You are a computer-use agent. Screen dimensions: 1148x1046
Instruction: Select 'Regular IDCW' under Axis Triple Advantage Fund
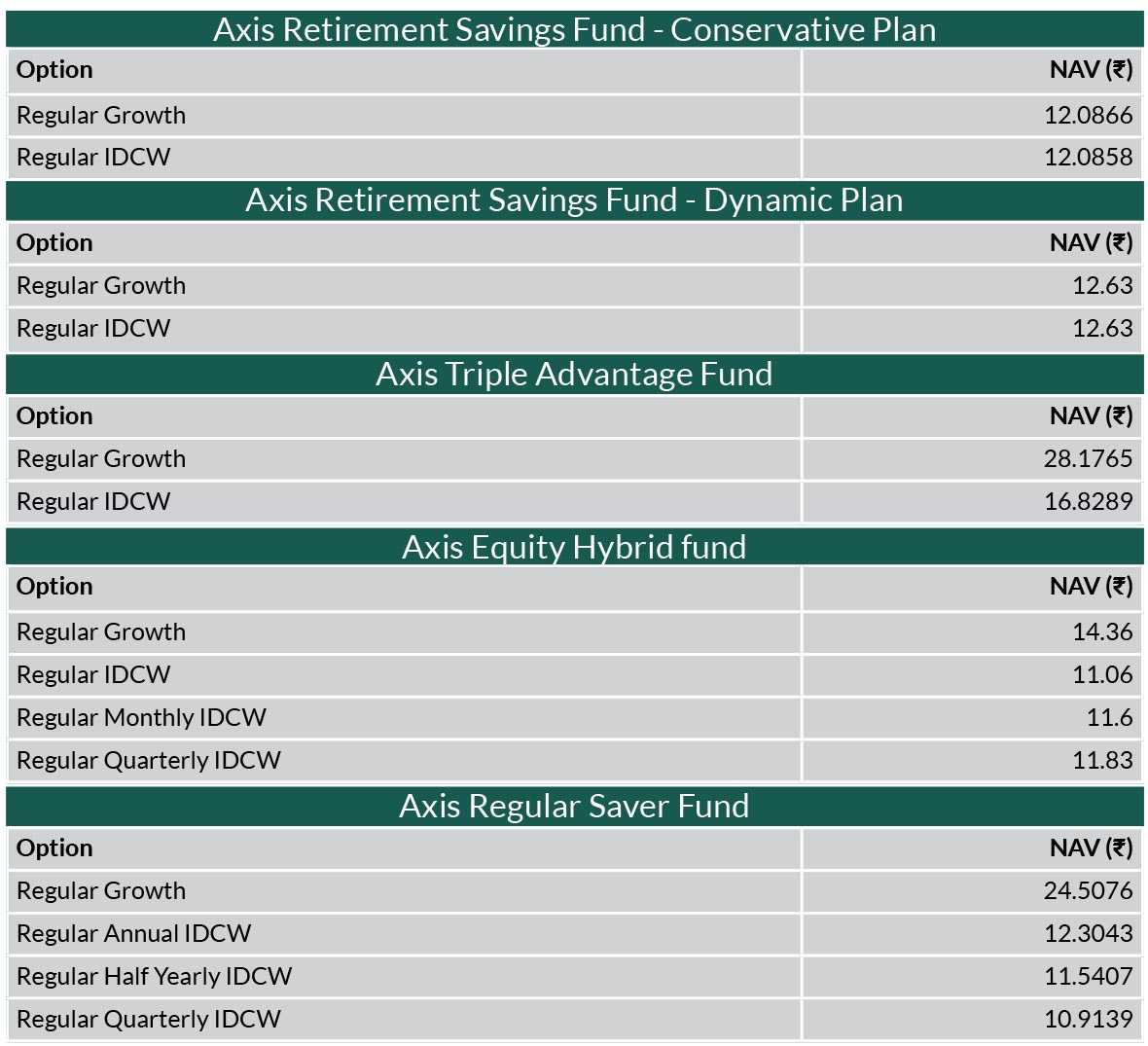tap(93, 501)
